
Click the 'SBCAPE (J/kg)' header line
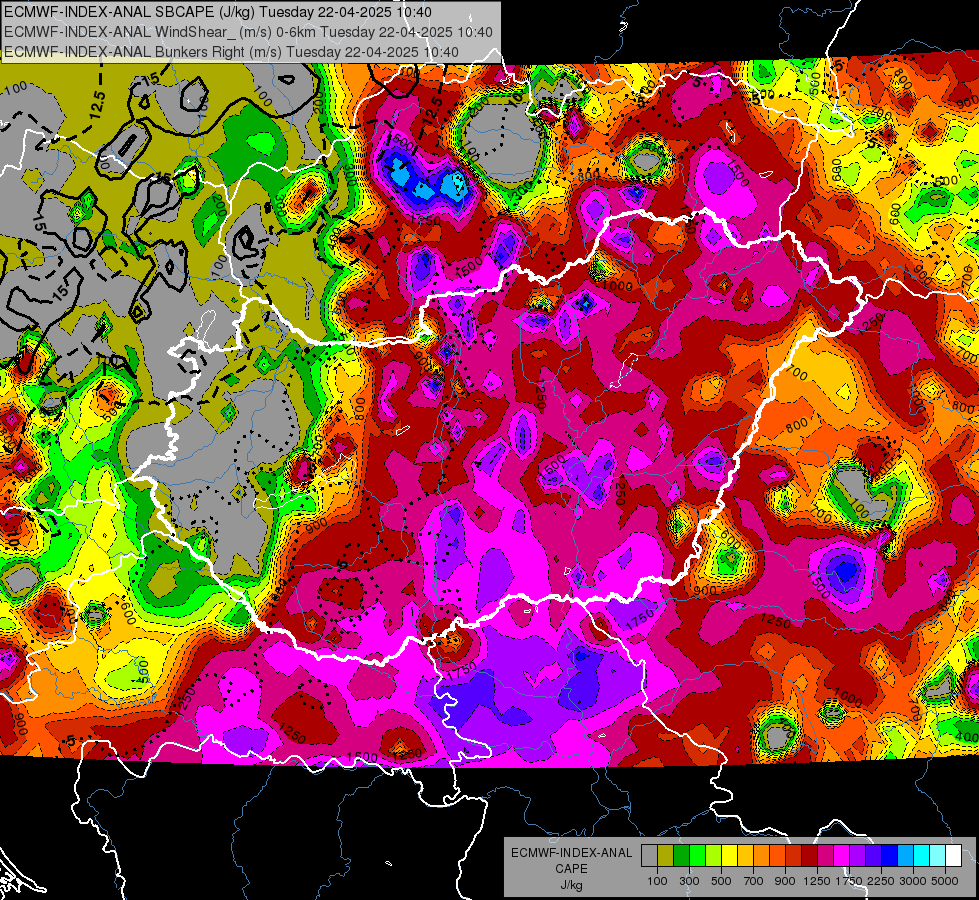[217, 12]
